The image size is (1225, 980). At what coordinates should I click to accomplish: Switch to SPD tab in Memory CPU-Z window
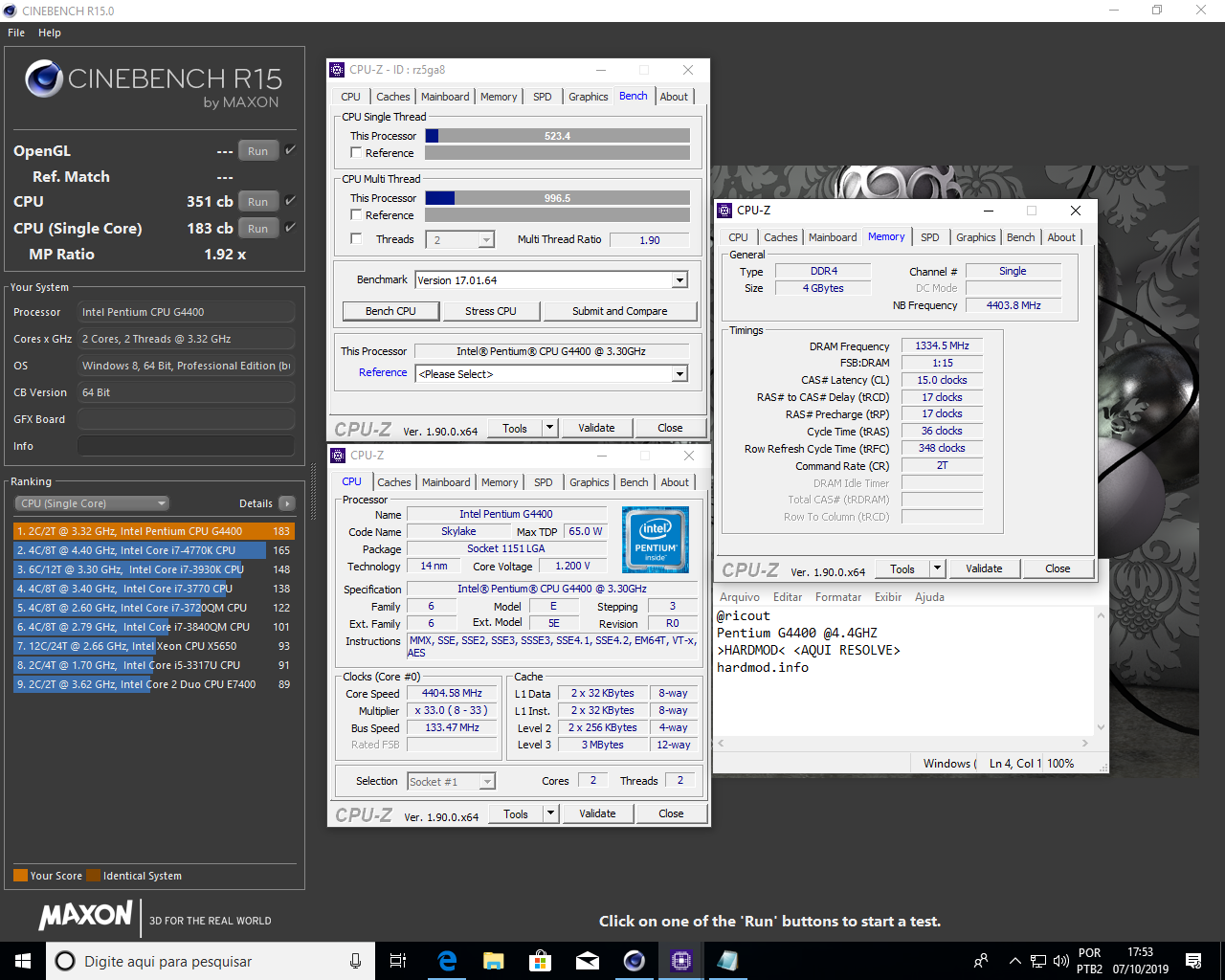(x=930, y=237)
